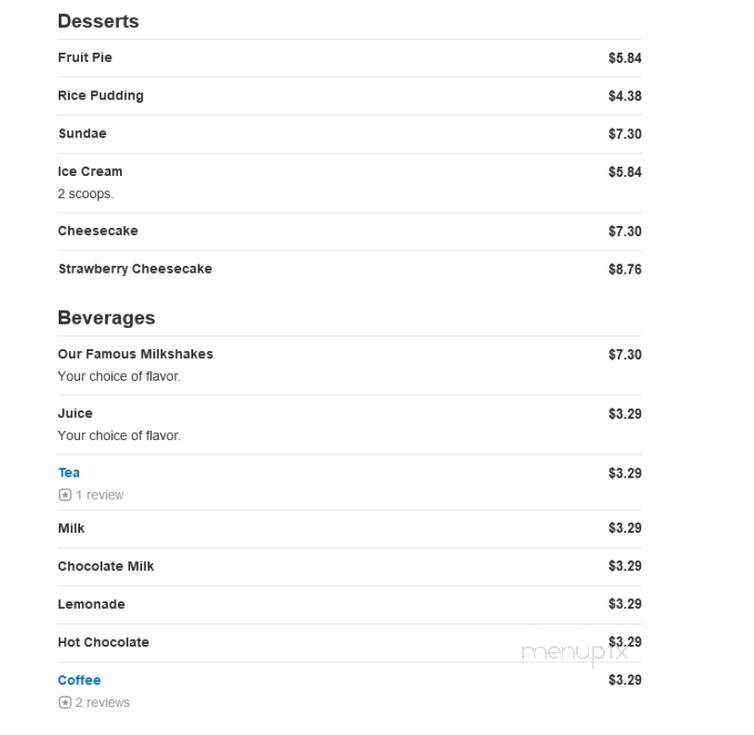Select the Lemonade beverage entry

(x=91, y=604)
